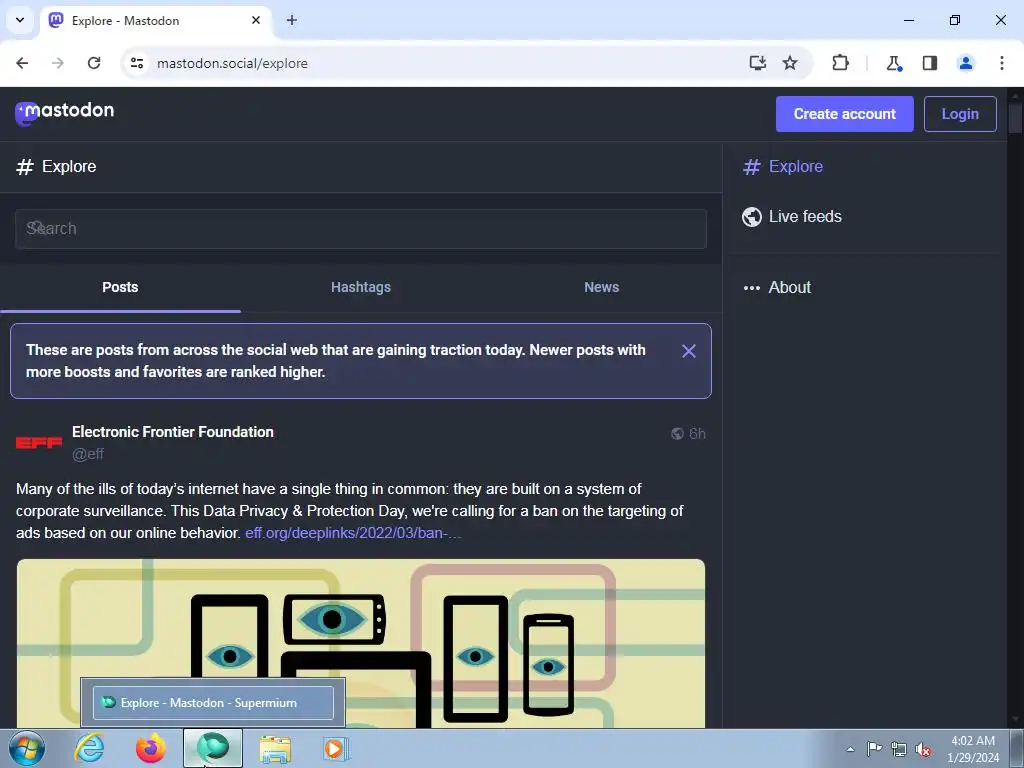The image size is (1024, 768).
Task: Reload the Mastodon page
Action: [94, 63]
